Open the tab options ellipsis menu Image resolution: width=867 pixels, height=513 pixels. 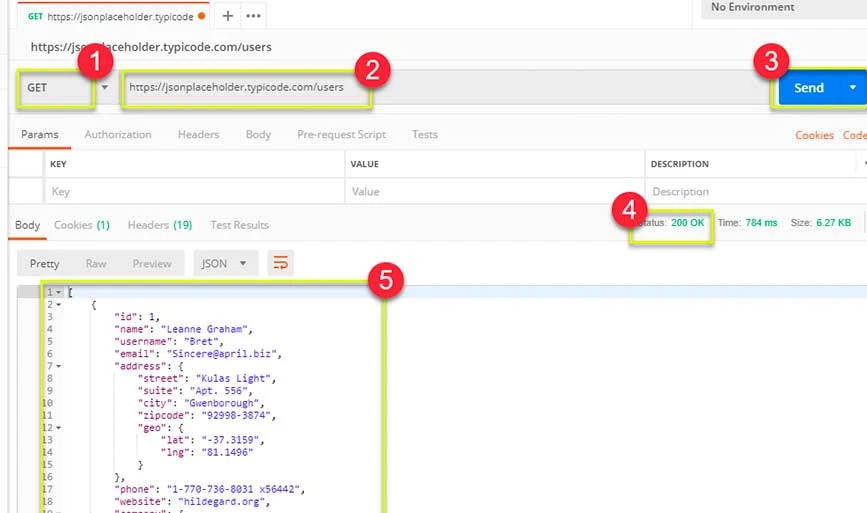pos(253,16)
